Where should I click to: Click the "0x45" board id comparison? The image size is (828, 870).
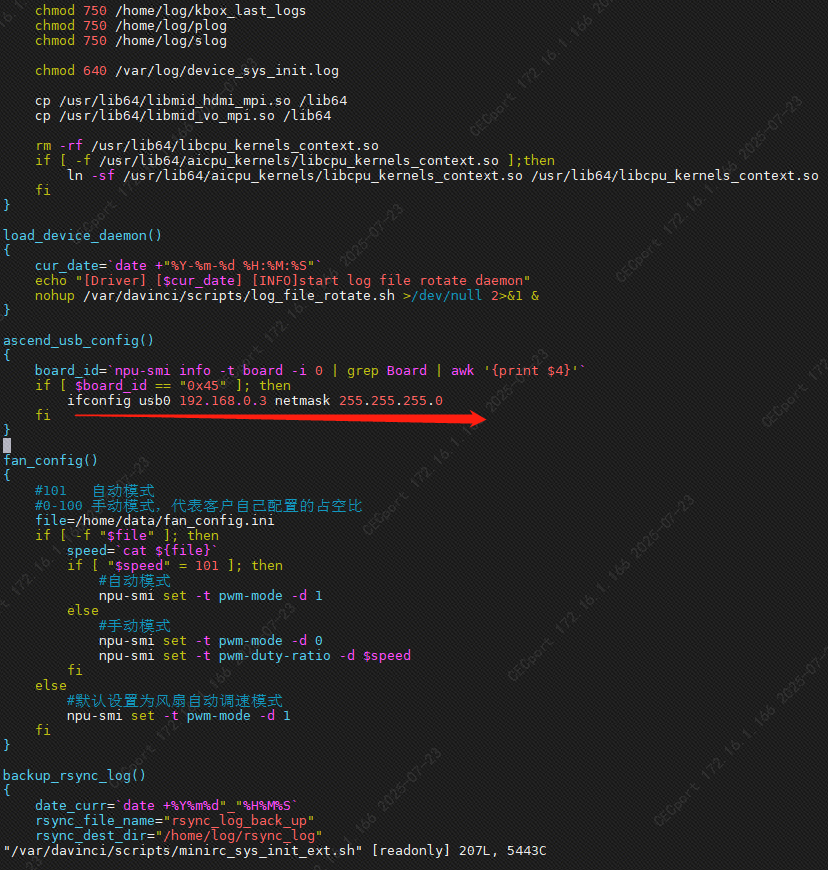[203, 385]
